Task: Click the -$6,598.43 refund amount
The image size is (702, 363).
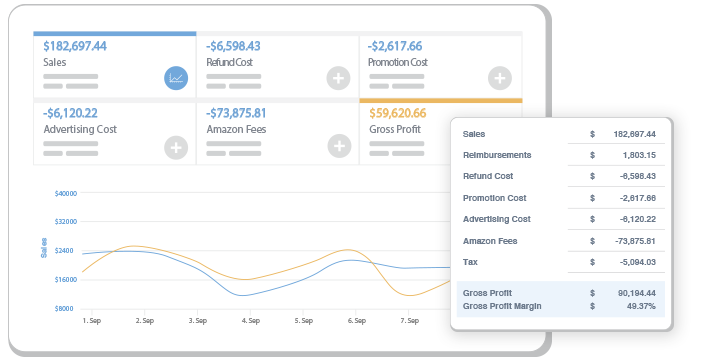Action: point(233,46)
